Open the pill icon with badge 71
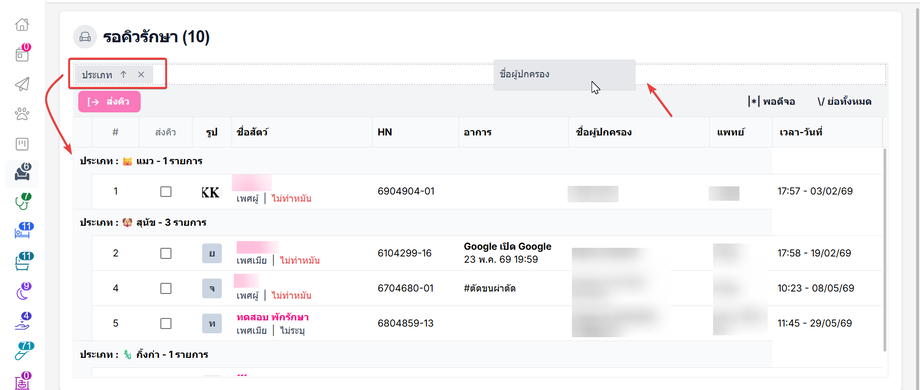This screenshot has width=920, height=390. (22, 351)
